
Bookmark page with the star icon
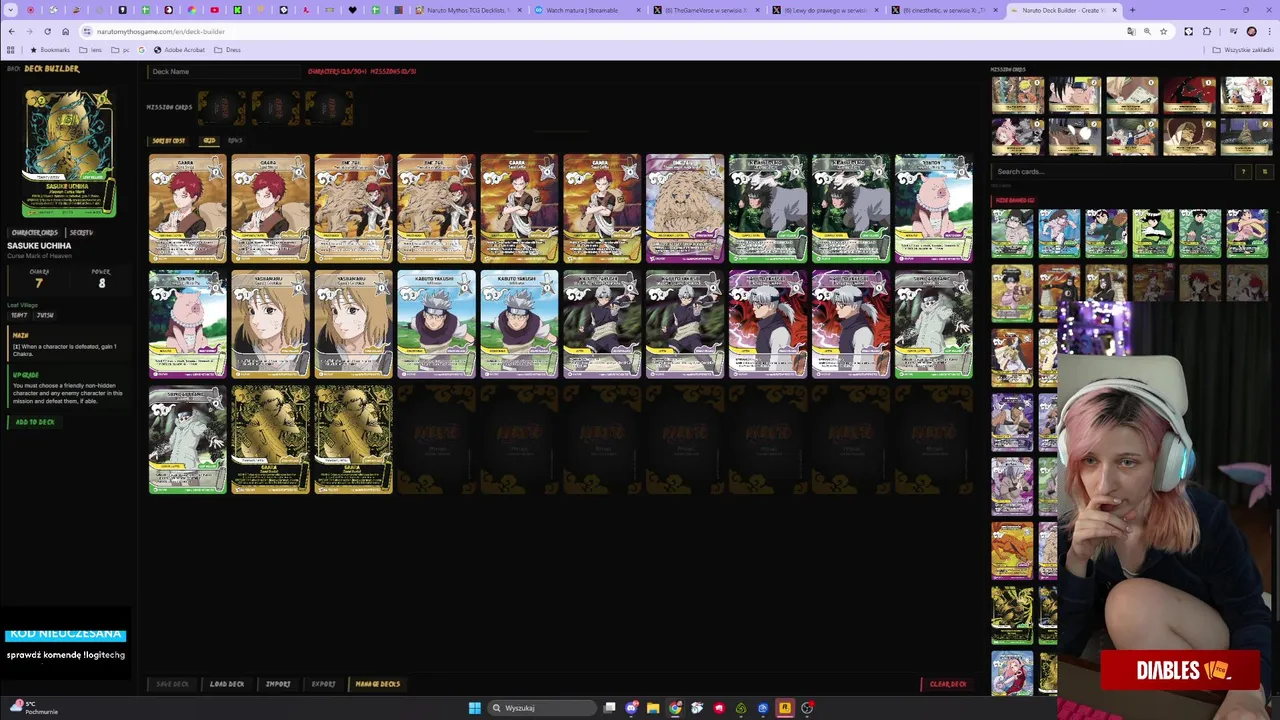click(1163, 31)
